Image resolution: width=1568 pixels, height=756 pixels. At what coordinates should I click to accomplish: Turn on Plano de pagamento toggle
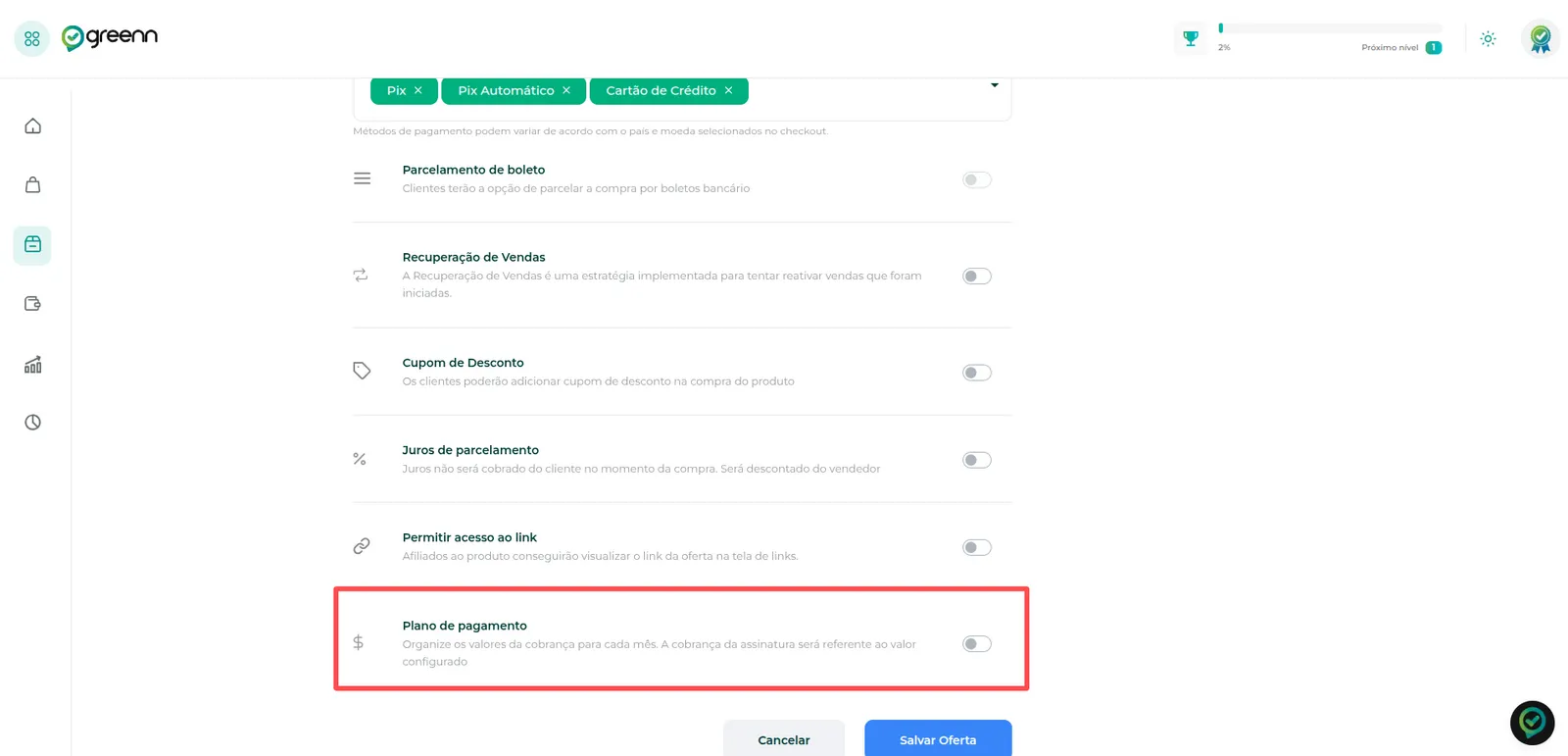tap(977, 644)
